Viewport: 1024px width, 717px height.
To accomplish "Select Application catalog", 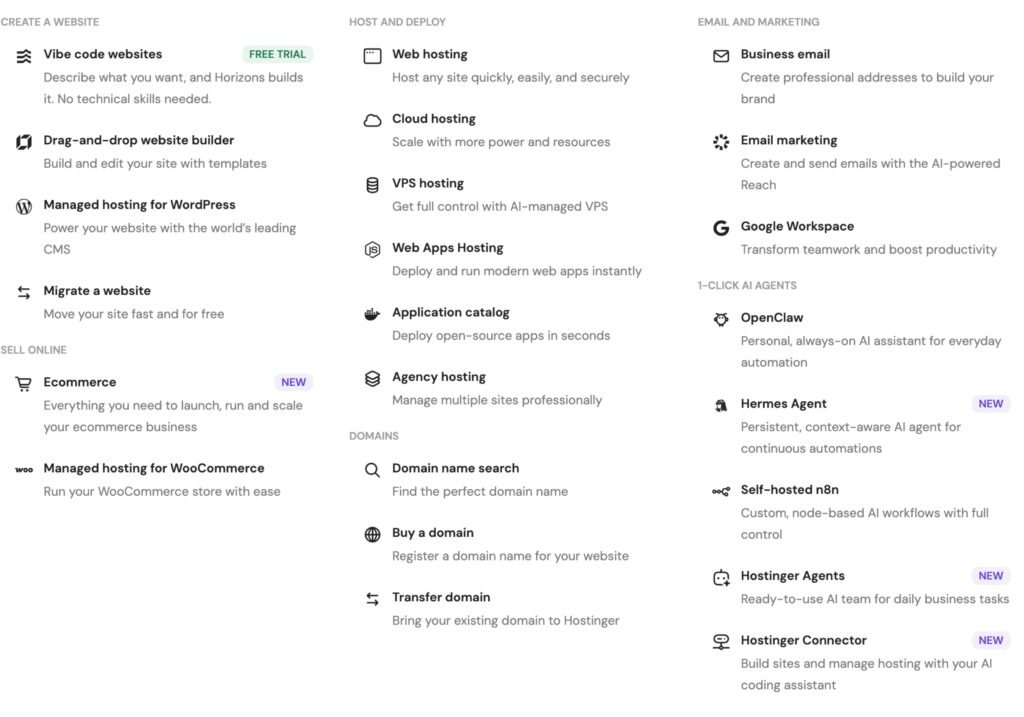I will click(451, 313).
